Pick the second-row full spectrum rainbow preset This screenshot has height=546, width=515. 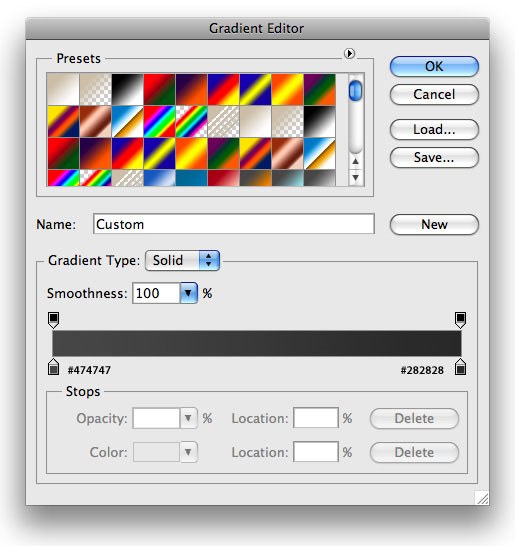point(159,121)
